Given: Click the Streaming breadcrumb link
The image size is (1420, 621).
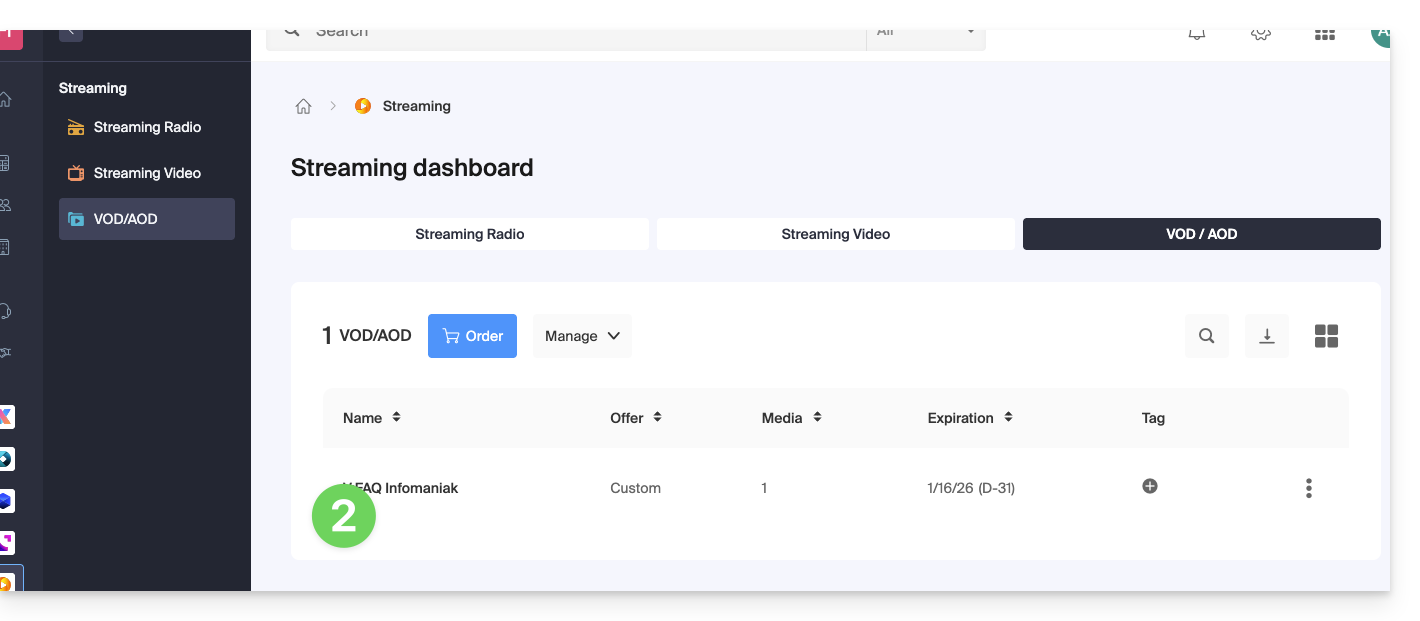Looking at the screenshot, I should pos(416,106).
